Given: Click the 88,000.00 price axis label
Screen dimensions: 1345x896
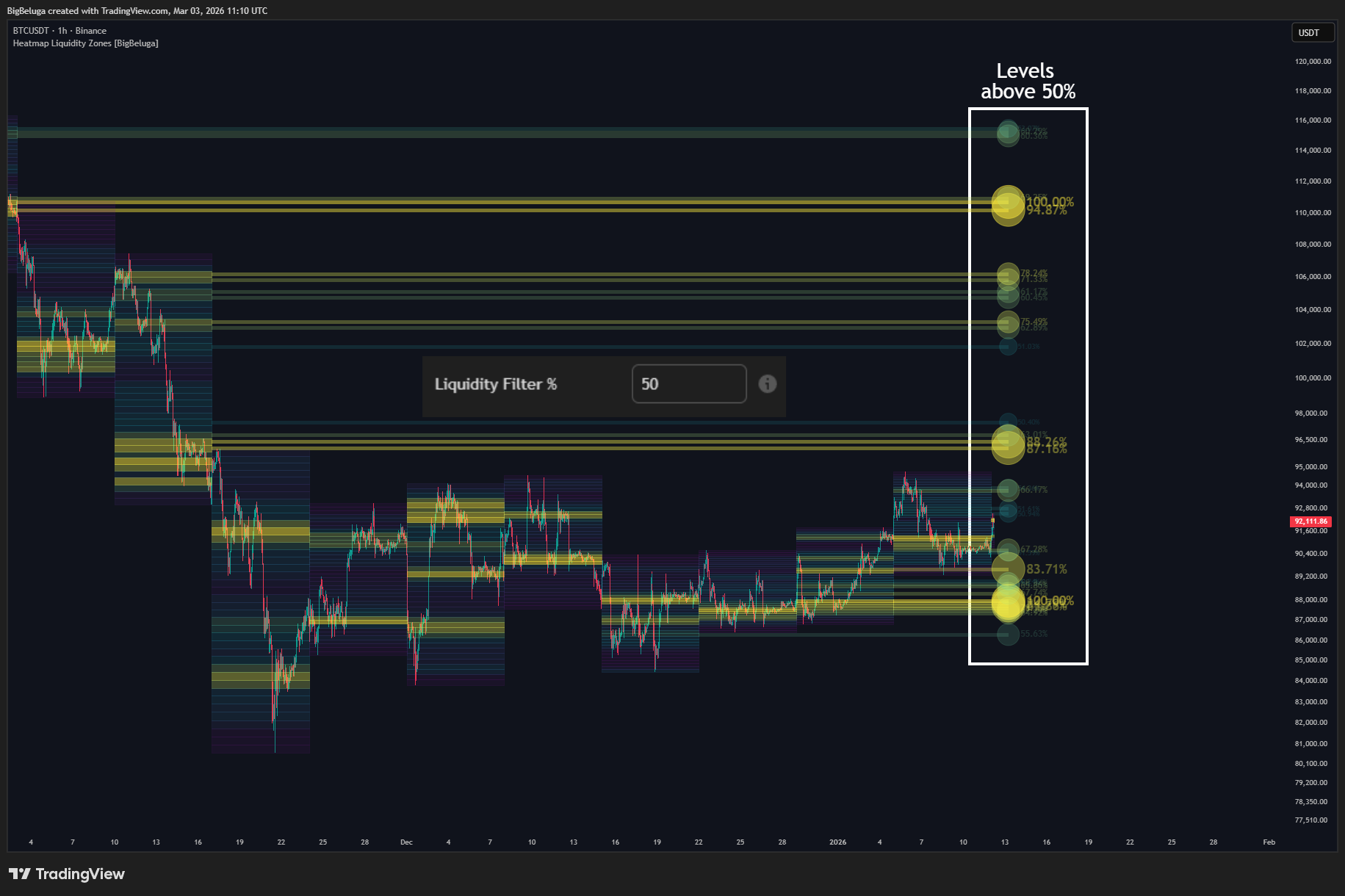Looking at the screenshot, I should (1311, 600).
